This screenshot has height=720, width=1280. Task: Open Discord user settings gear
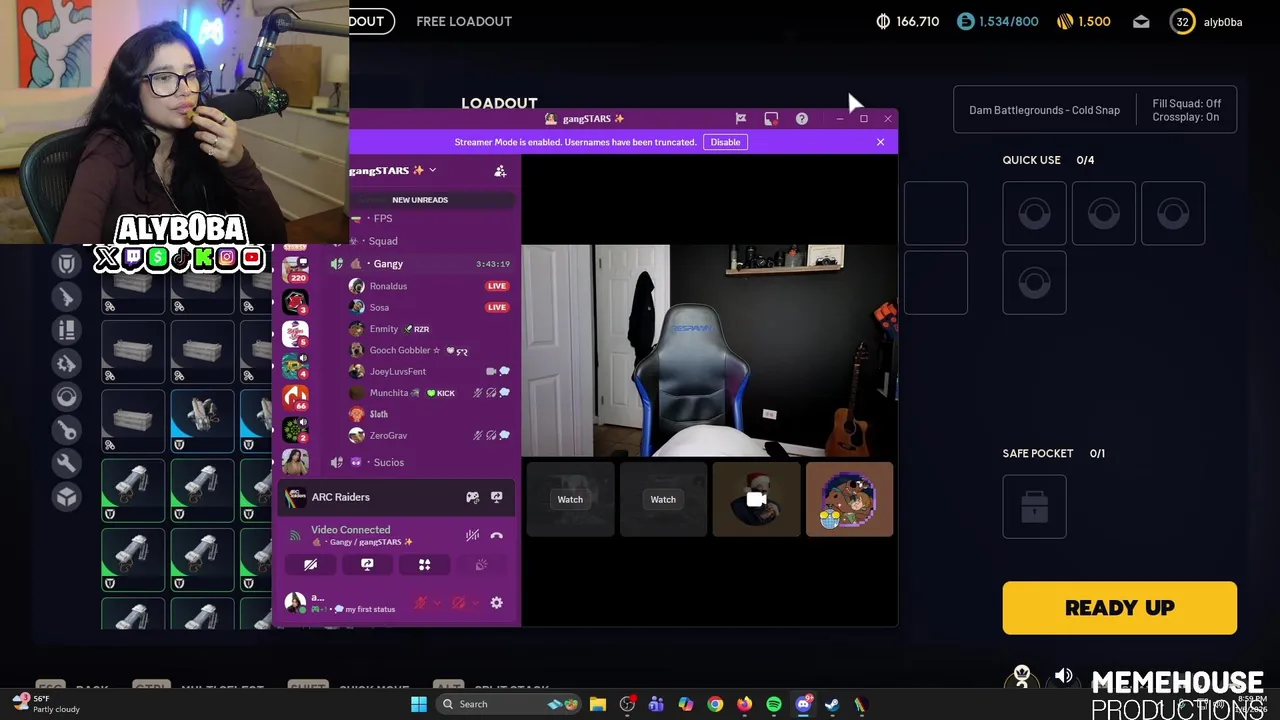(x=496, y=603)
